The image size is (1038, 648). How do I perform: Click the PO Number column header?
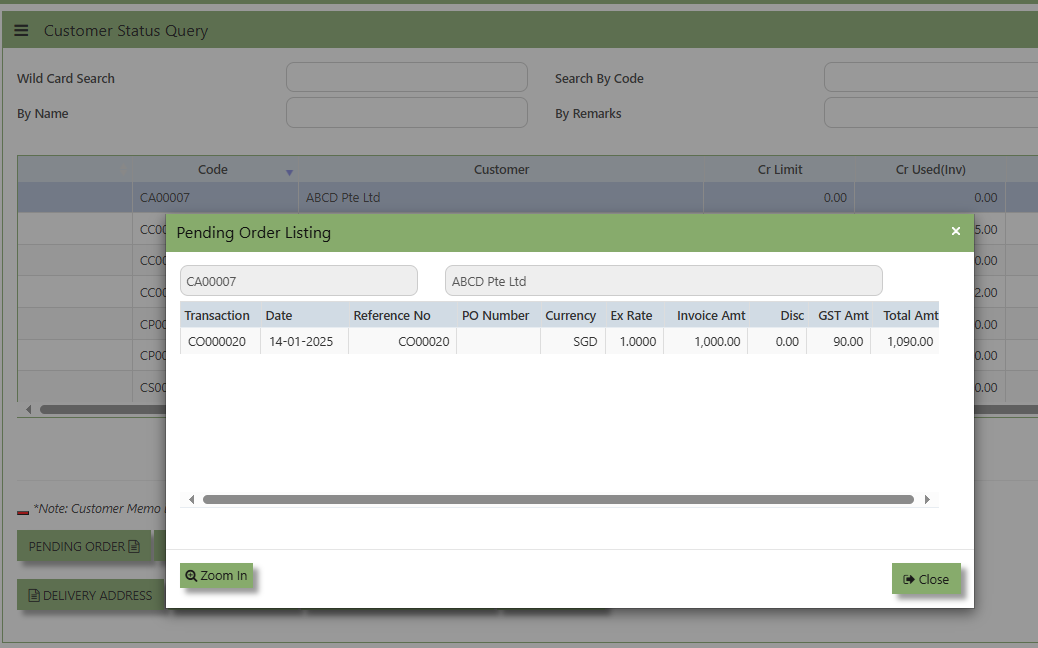(498, 315)
